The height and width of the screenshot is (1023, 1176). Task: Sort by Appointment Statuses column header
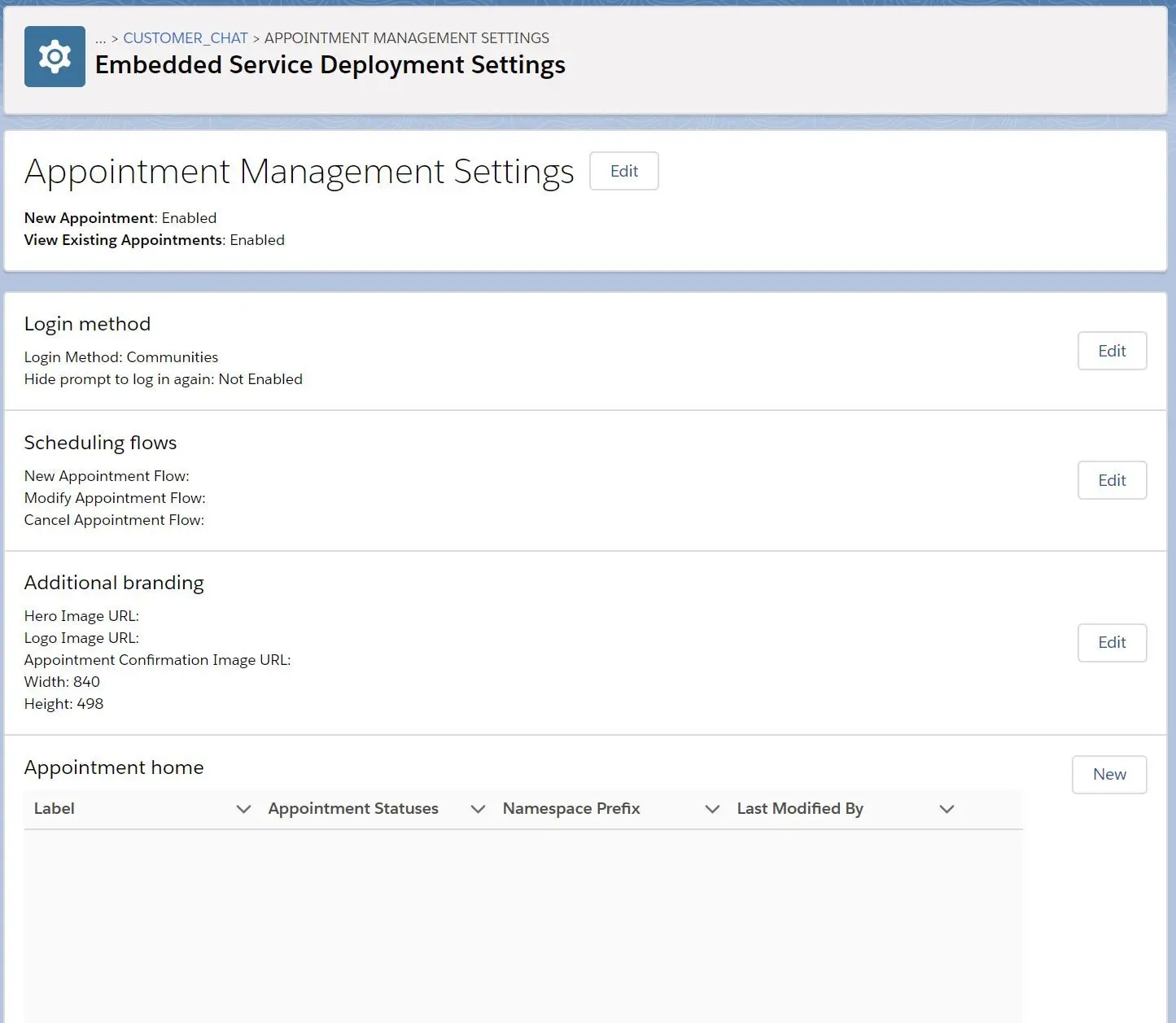[x=353, y=808]
